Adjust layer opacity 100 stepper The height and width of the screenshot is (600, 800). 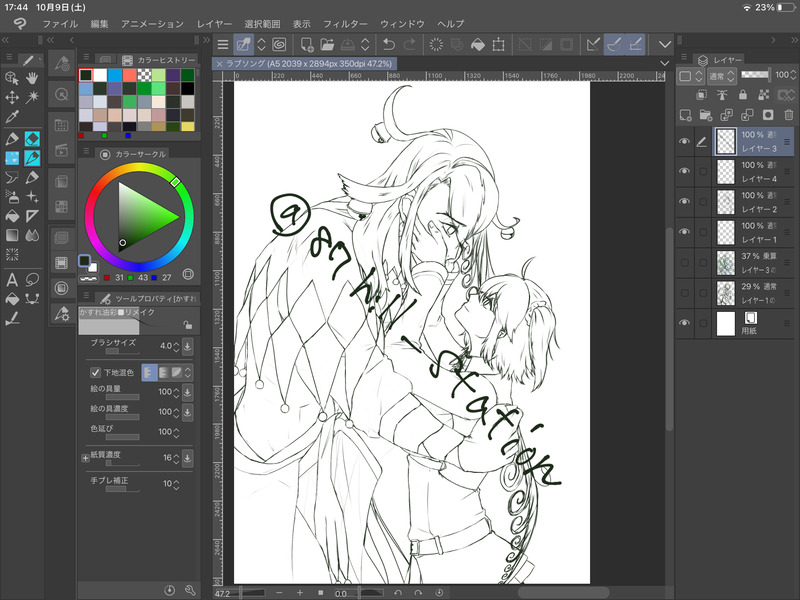click(x=793, y=75)
